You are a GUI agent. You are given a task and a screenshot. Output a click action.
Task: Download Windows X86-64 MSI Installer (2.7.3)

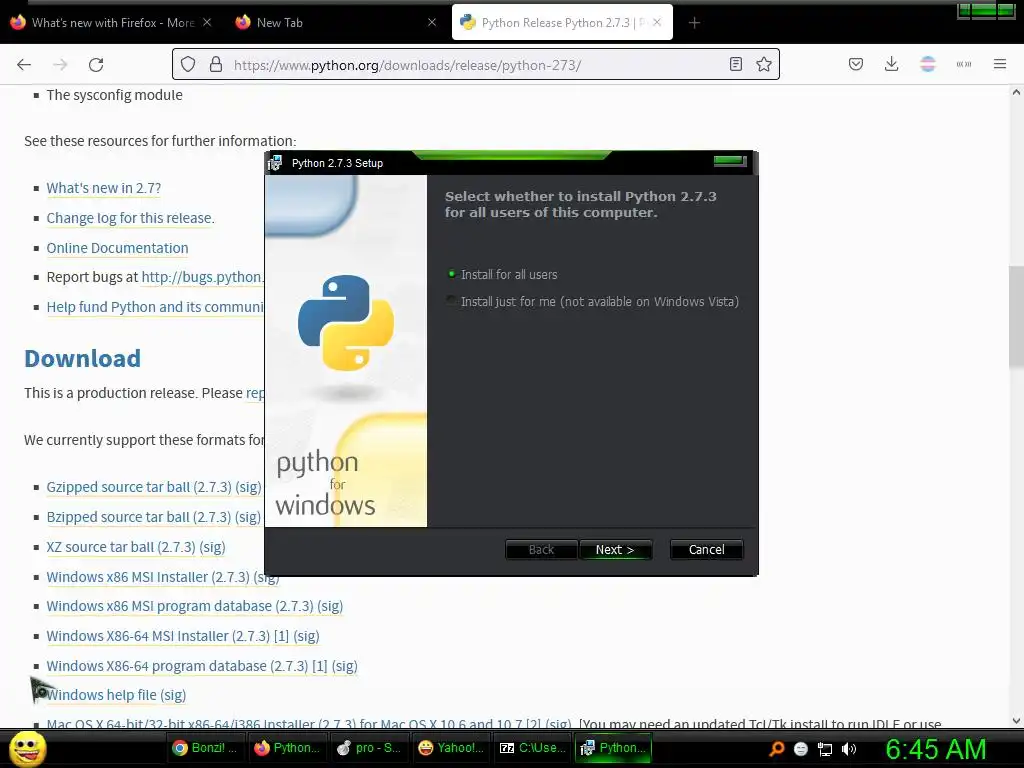click(158, 636)
